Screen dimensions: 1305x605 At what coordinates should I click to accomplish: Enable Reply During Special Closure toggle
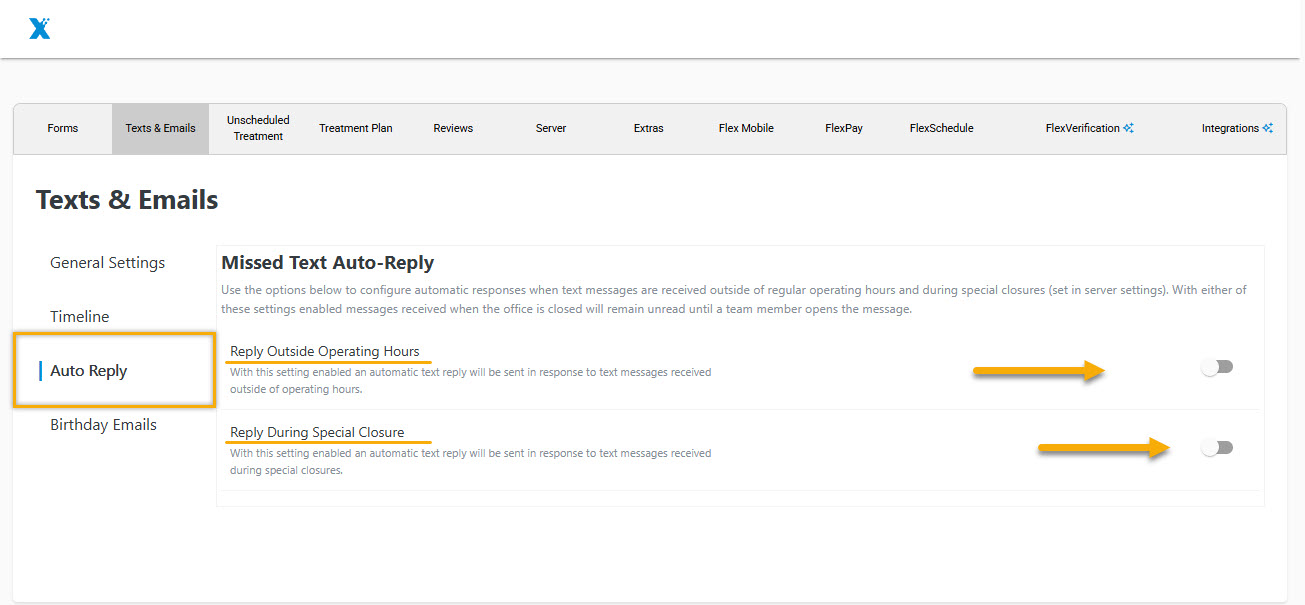[x=1217, y=448]
